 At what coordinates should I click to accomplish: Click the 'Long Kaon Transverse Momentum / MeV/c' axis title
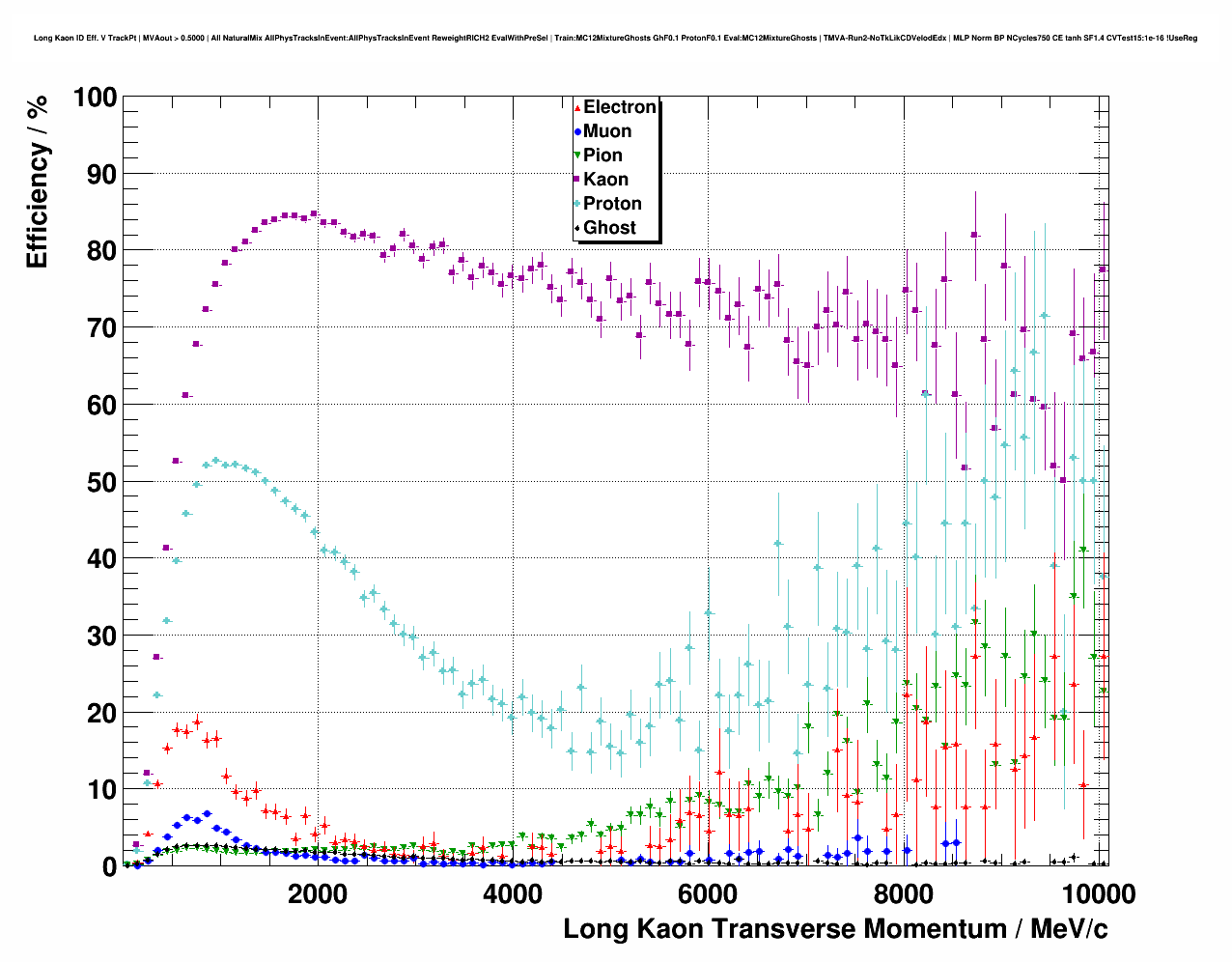coord(835,929)
